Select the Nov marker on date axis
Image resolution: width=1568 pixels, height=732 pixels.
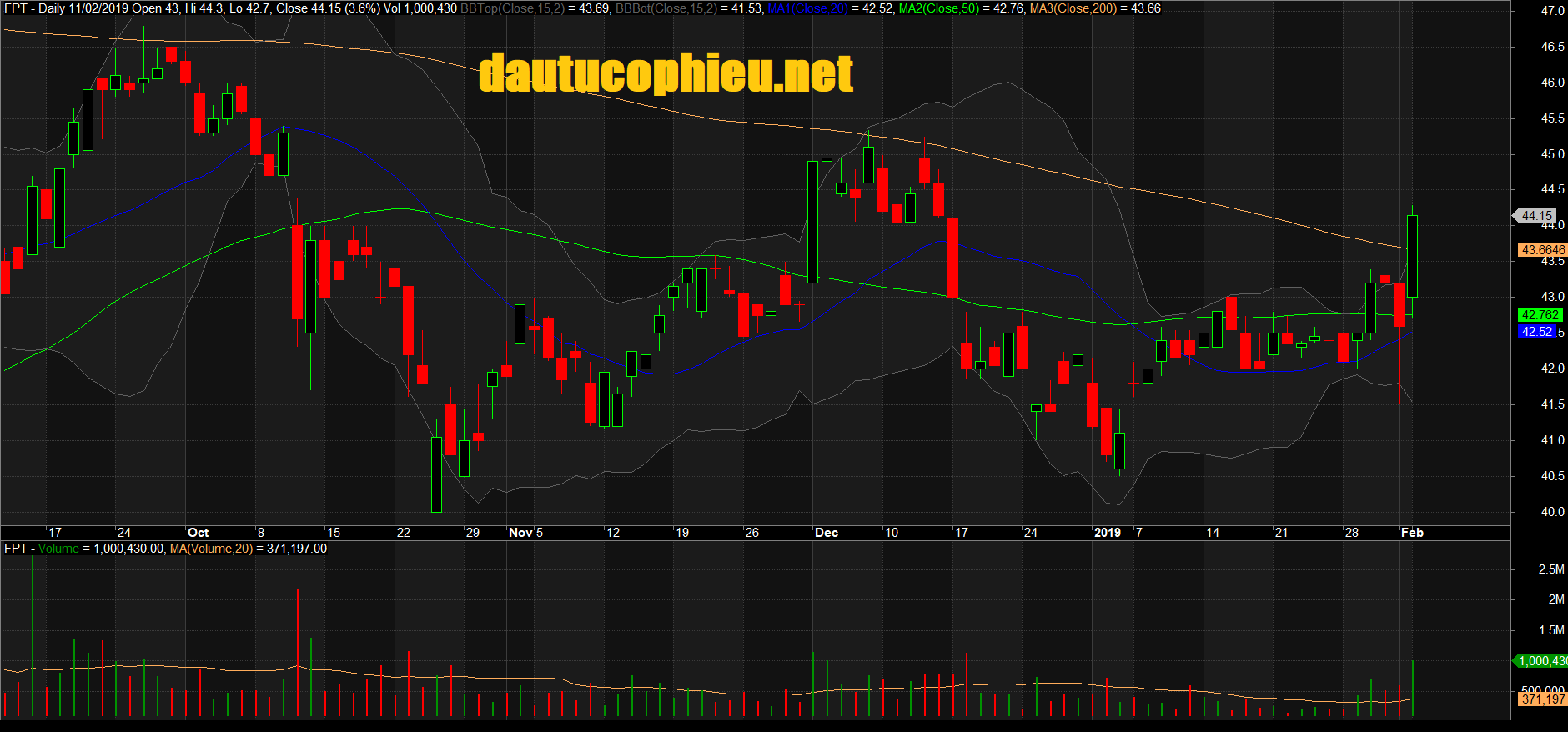(x=520, y=533)
